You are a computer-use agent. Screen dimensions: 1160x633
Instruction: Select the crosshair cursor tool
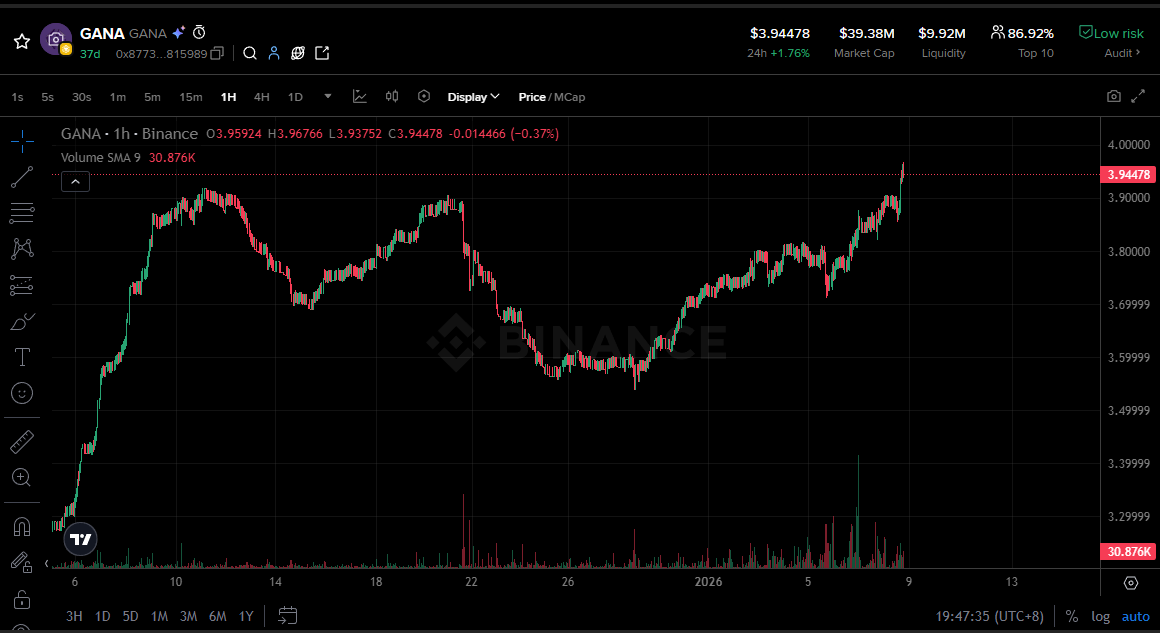click(22, 141)
